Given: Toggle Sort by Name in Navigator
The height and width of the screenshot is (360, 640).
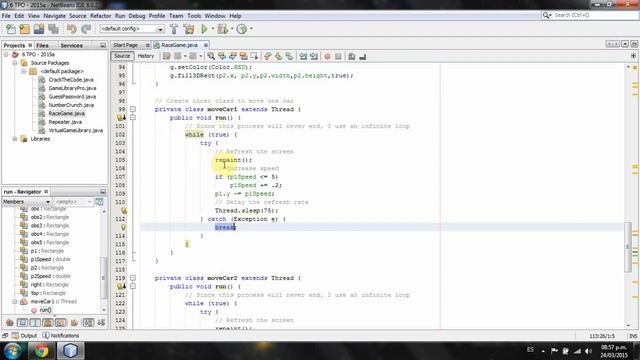Looking at the screenshot, I should (x=88, y=323).
